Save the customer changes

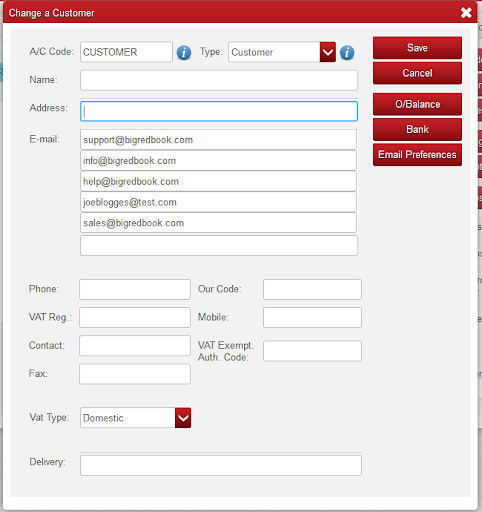(x=417, y=48)
